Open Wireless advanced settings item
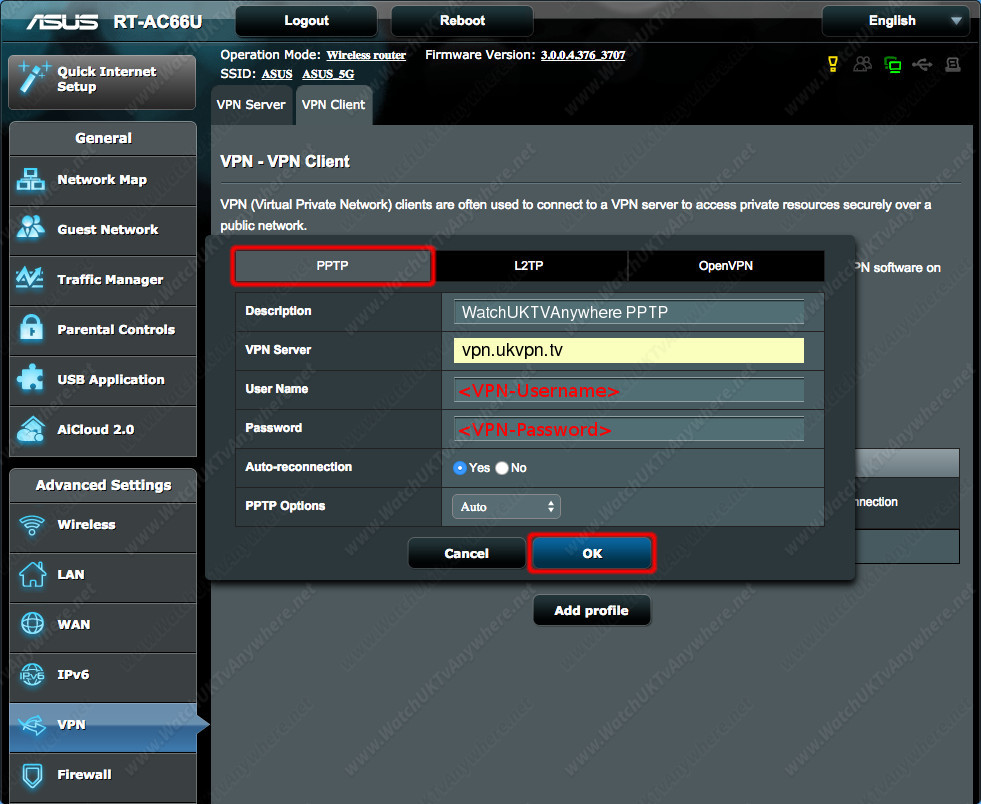This screenshot has width=981, height=804. tap(103, 527)
